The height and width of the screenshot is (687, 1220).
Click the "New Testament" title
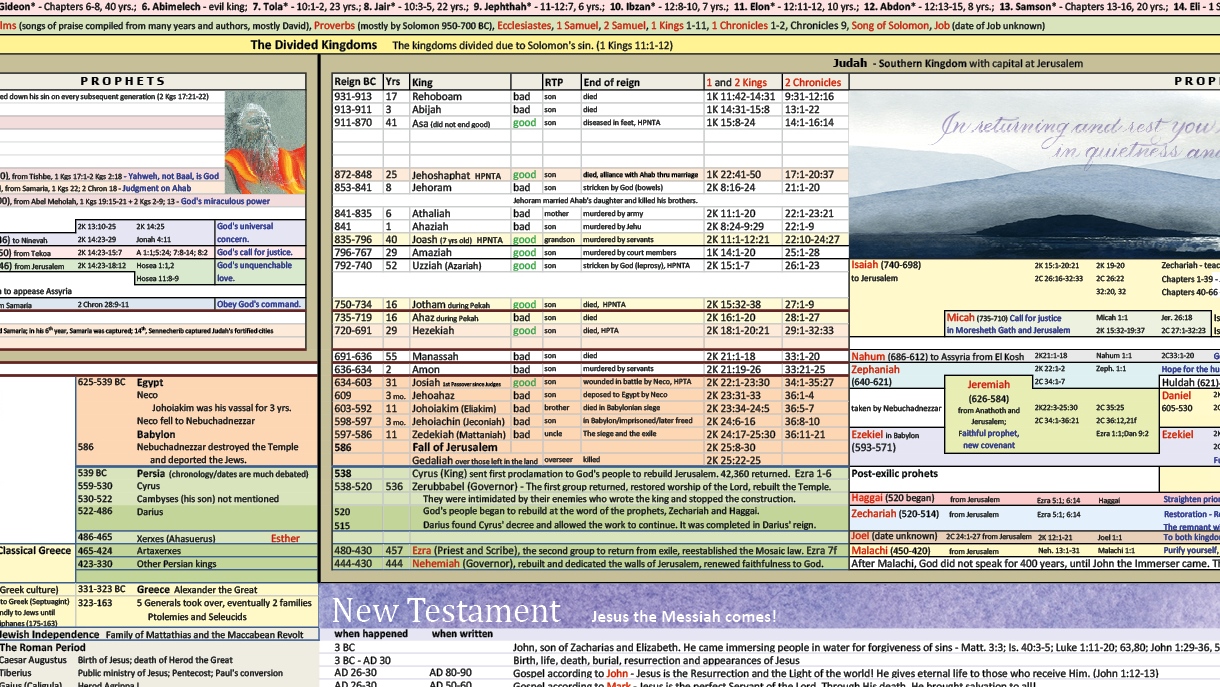point(445,611)
